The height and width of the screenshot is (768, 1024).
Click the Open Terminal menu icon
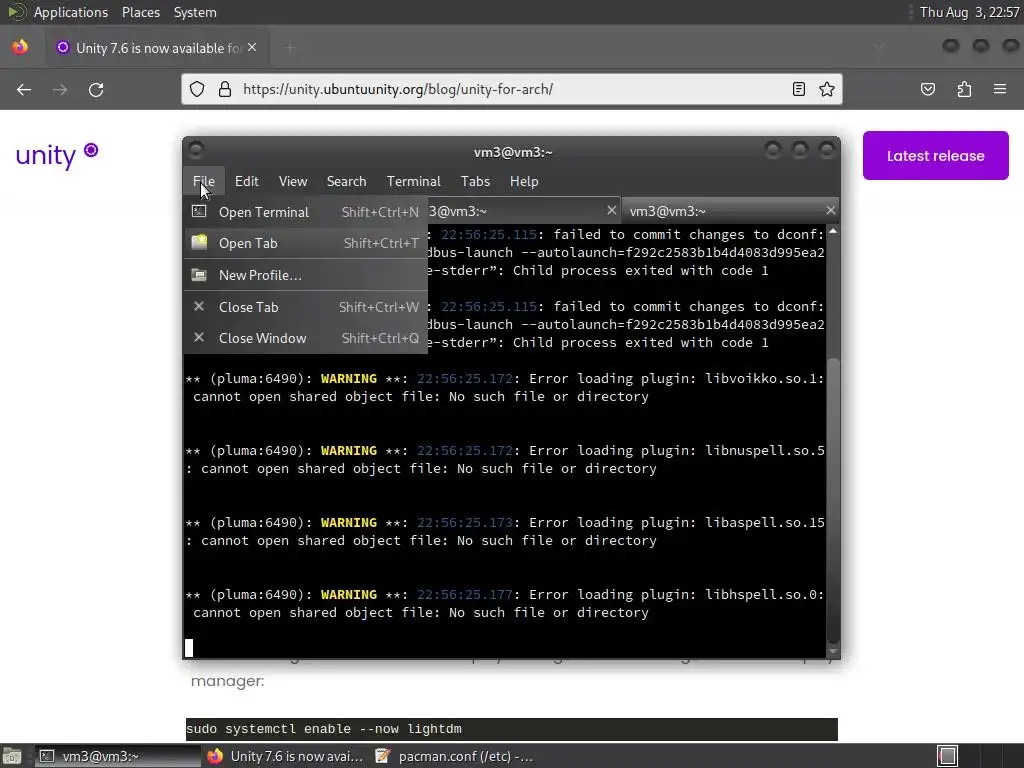point(199,211)
